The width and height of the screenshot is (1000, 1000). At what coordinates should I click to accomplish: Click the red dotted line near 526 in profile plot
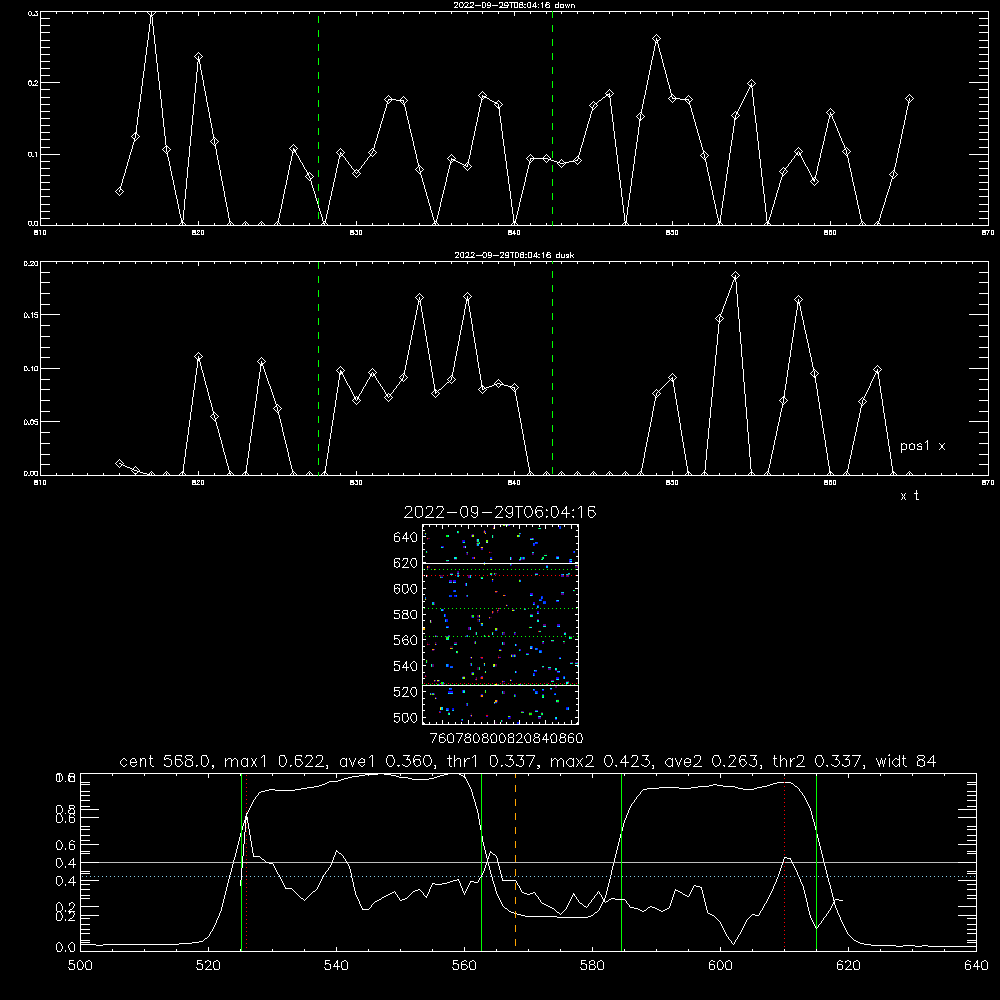[246, 862]
